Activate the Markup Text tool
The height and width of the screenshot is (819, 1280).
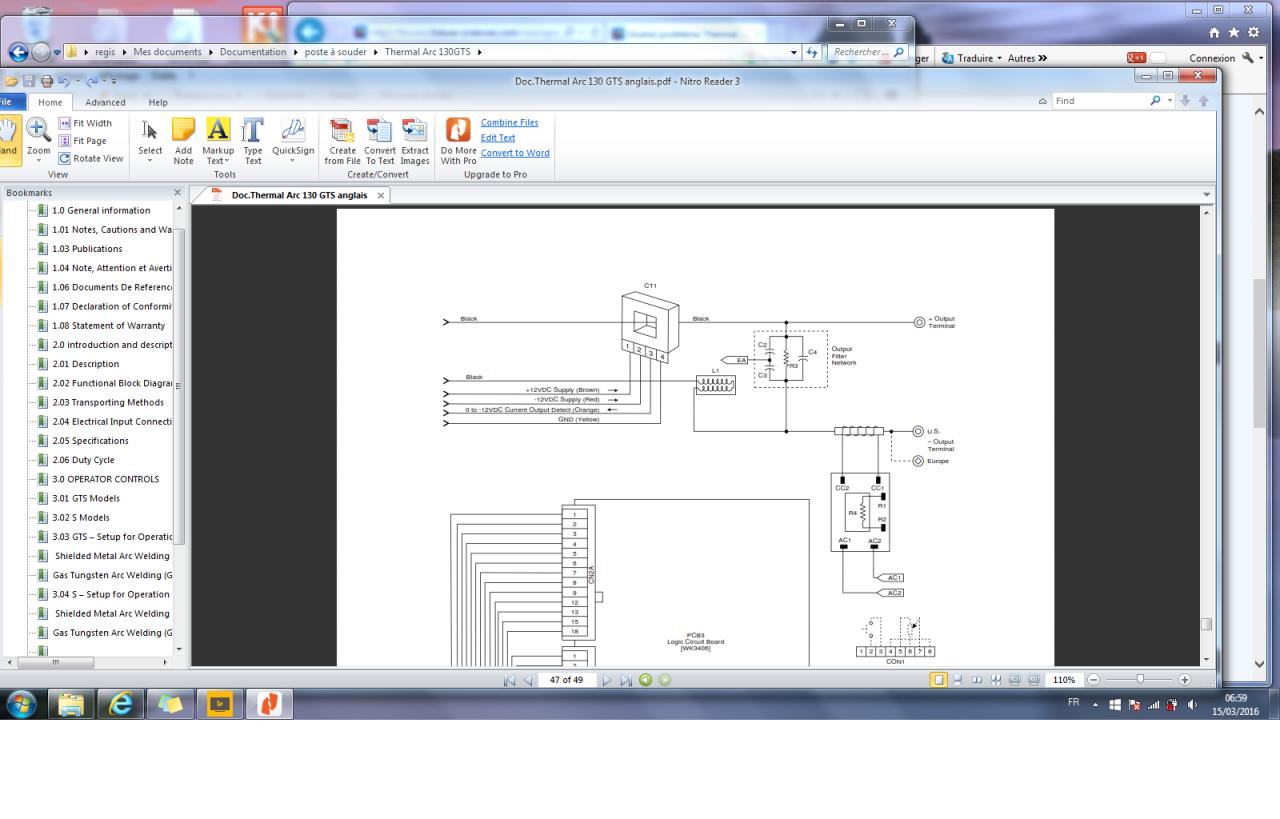pos(218,129)
